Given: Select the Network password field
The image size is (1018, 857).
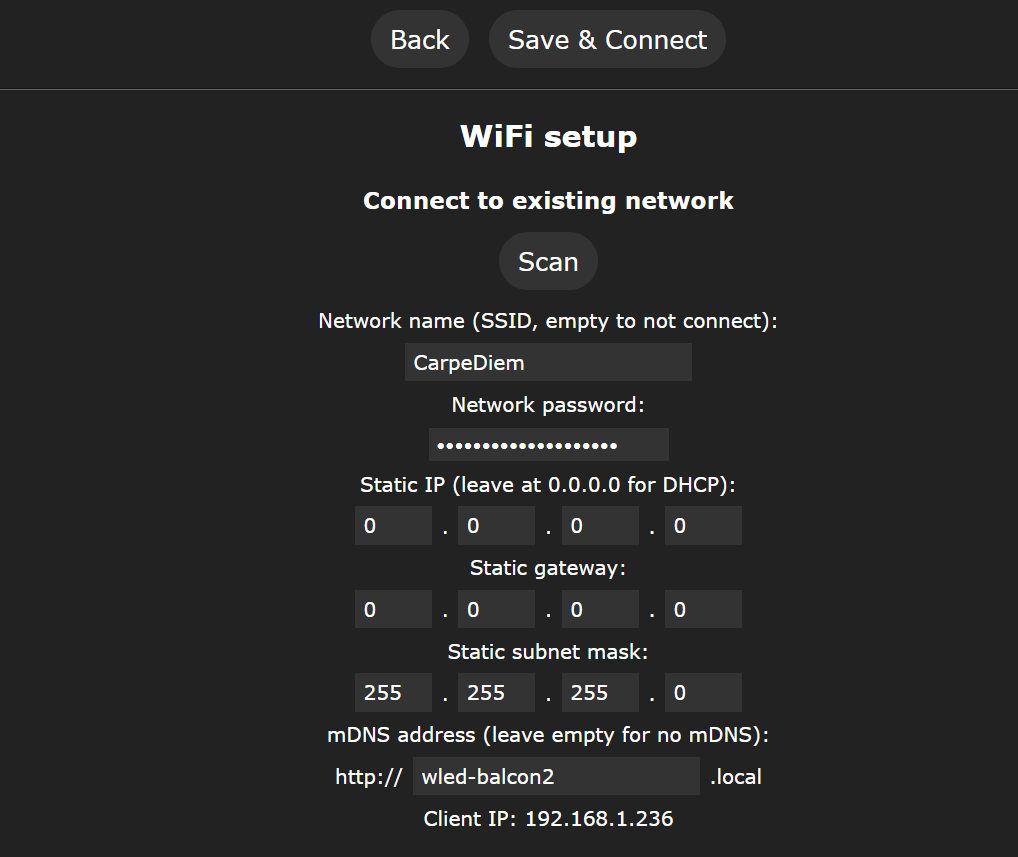Looking at the screenshot, I should click(548, 445).
